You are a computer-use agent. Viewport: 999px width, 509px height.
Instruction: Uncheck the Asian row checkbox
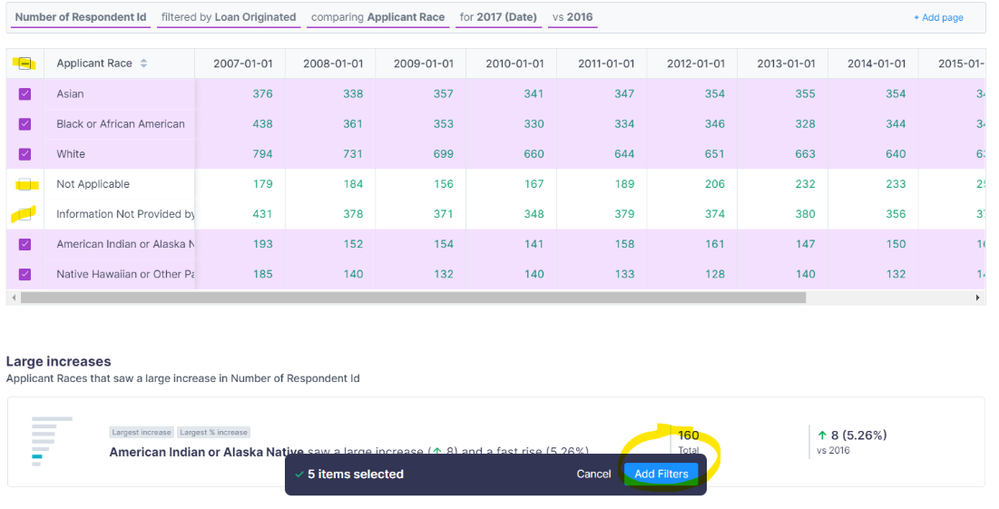tap(25, 94)
